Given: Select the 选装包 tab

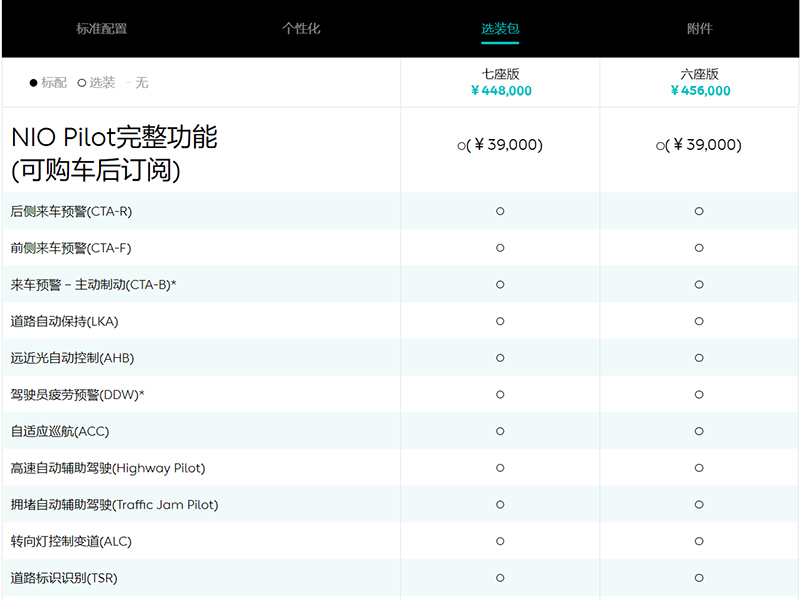Looking at the screenshot, I should (500, 29).
